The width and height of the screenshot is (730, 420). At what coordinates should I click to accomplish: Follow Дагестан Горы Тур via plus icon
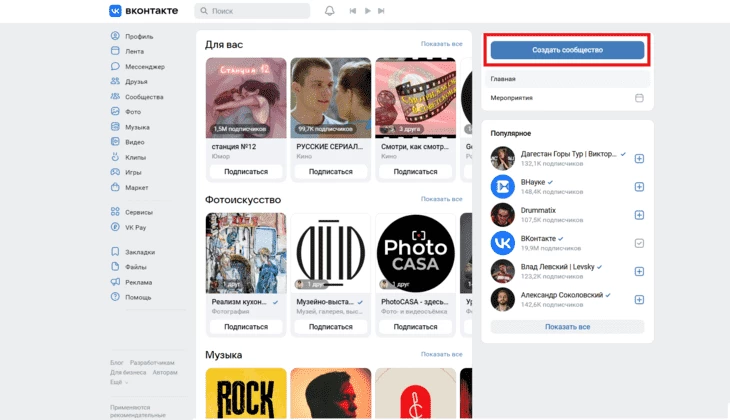(639, 158)
